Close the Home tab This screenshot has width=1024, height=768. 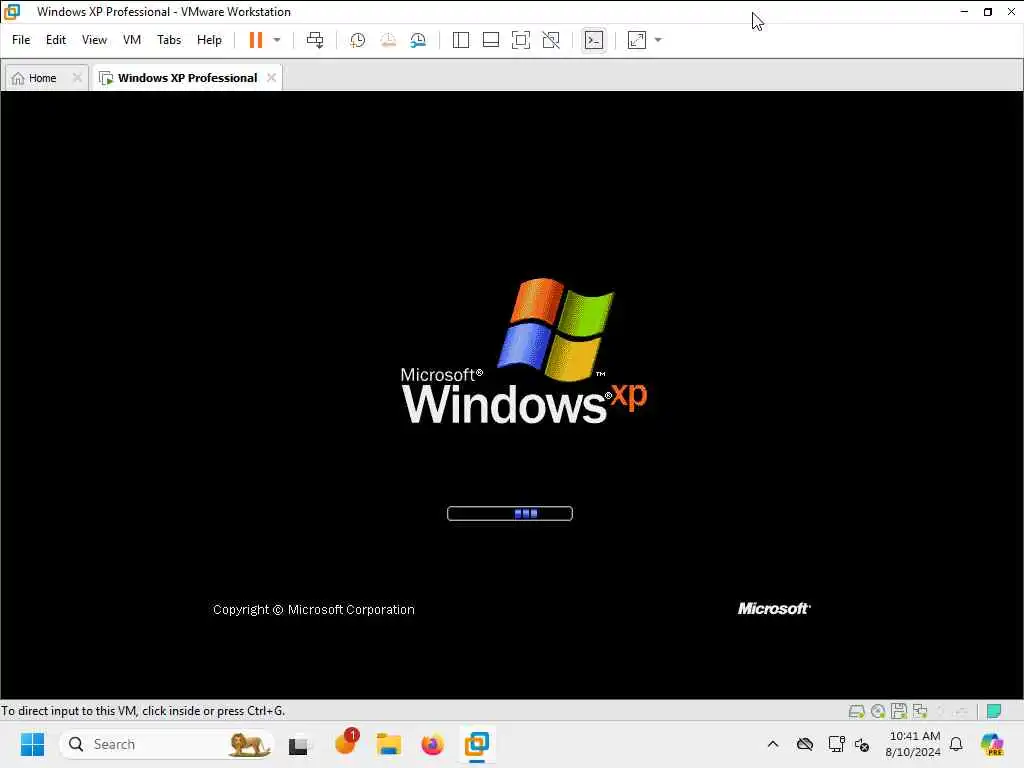77,78
